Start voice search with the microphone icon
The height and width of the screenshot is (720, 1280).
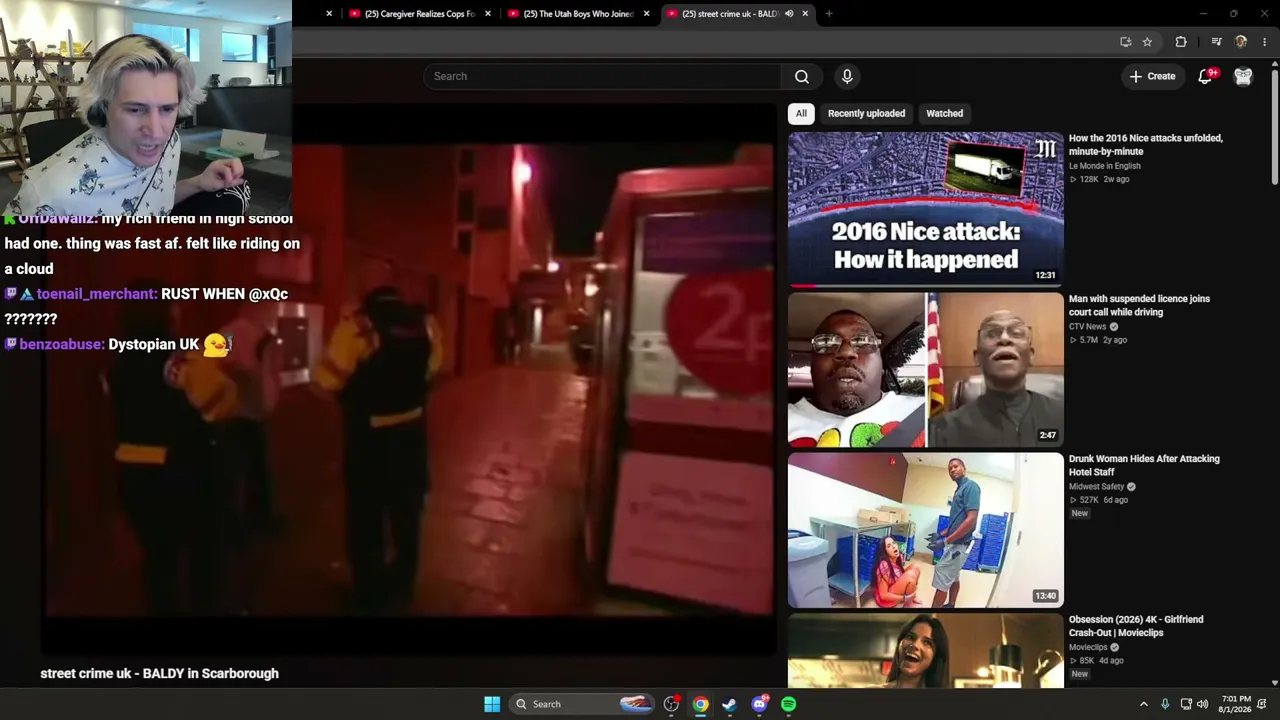point(847,76)
